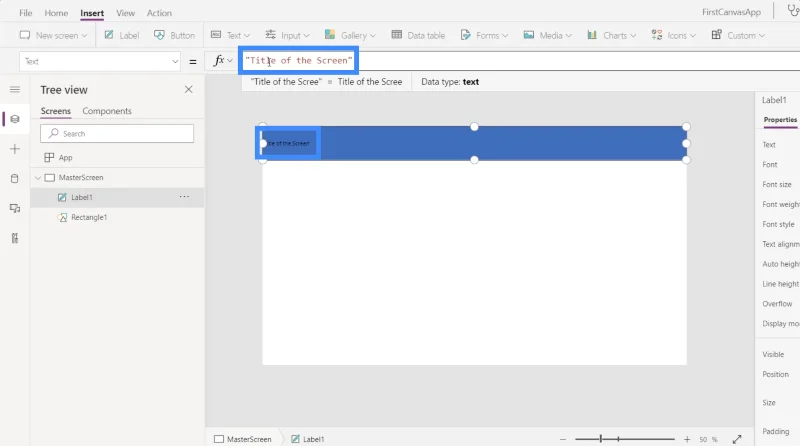Open the Advanced tools sidebar icon
Image resolution: width=800 pixels, height=446 pixels.
click(x=15, y=238)
